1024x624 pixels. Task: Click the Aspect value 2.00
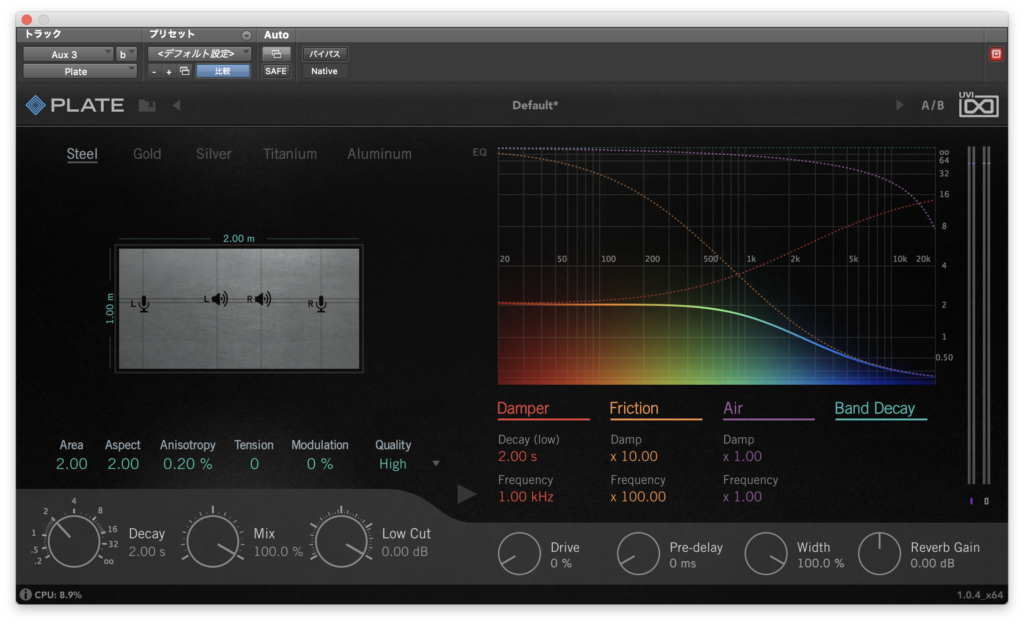pyautogui.click(x=123, y=464)
